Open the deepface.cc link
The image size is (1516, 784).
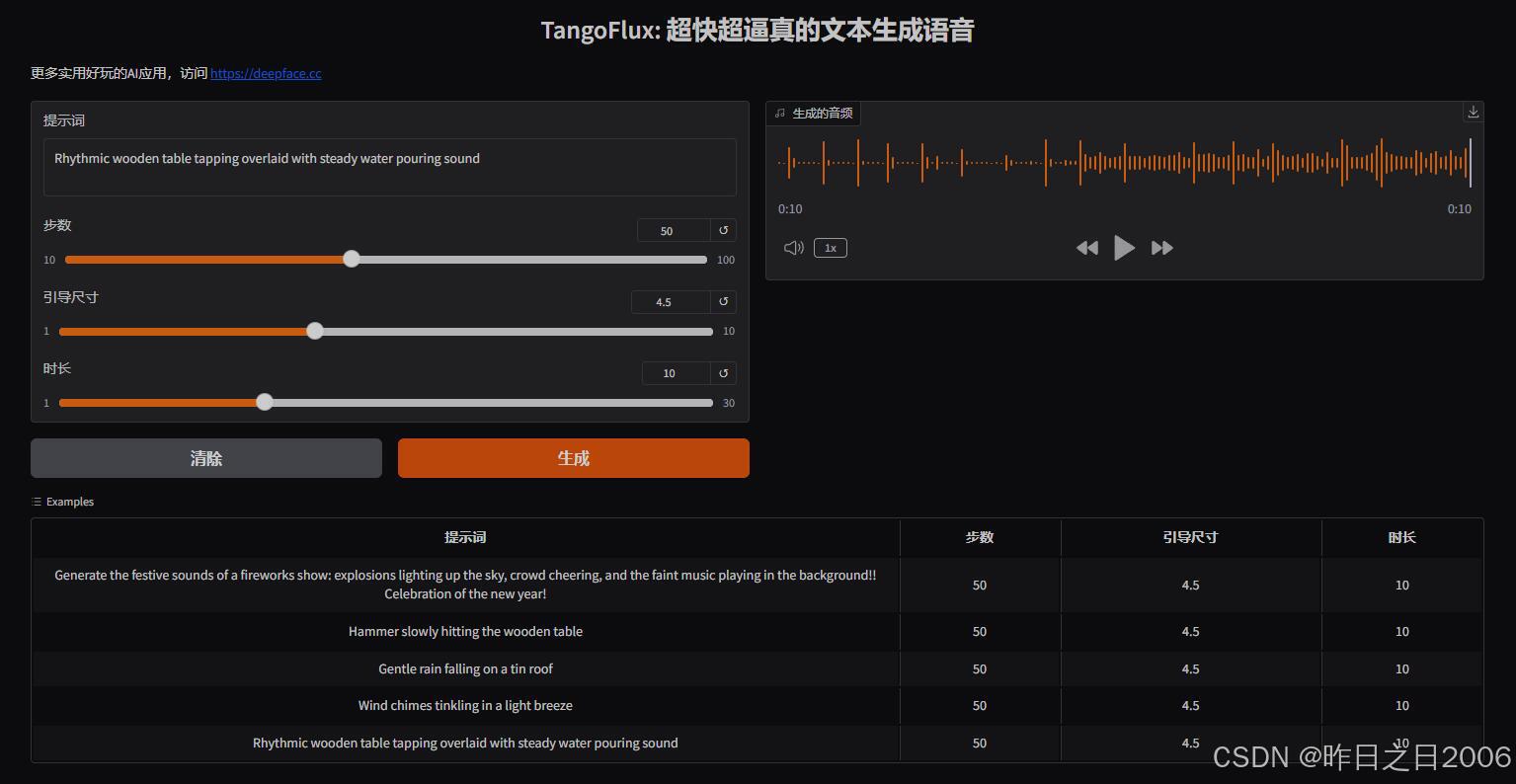(x=266, y=73)
